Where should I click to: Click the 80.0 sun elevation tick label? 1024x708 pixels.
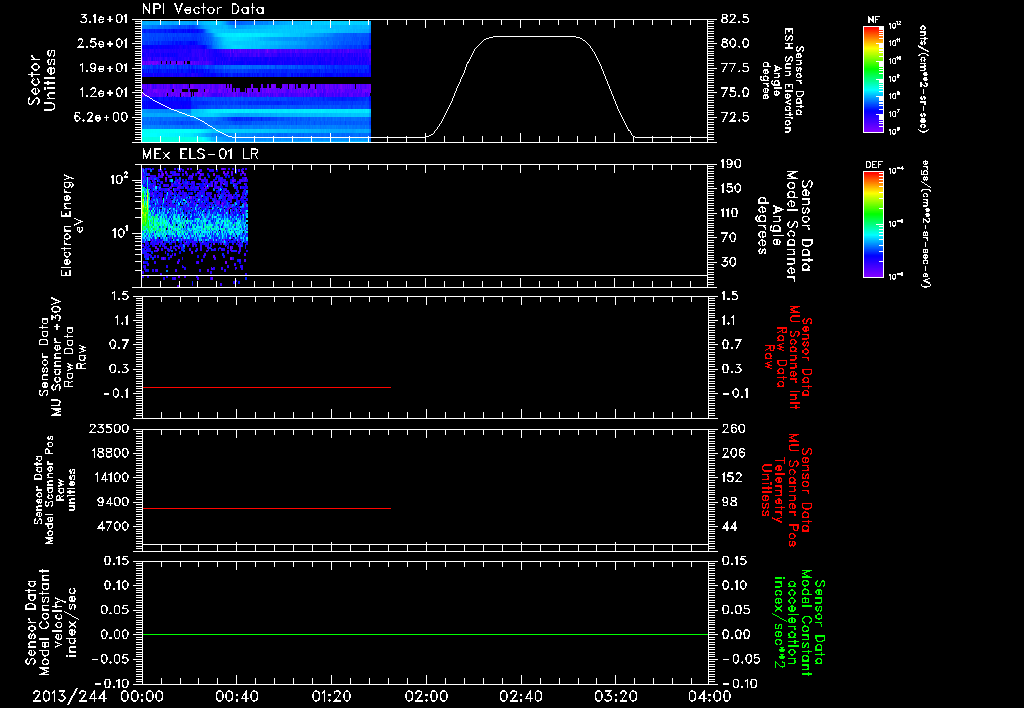(735, 43)
